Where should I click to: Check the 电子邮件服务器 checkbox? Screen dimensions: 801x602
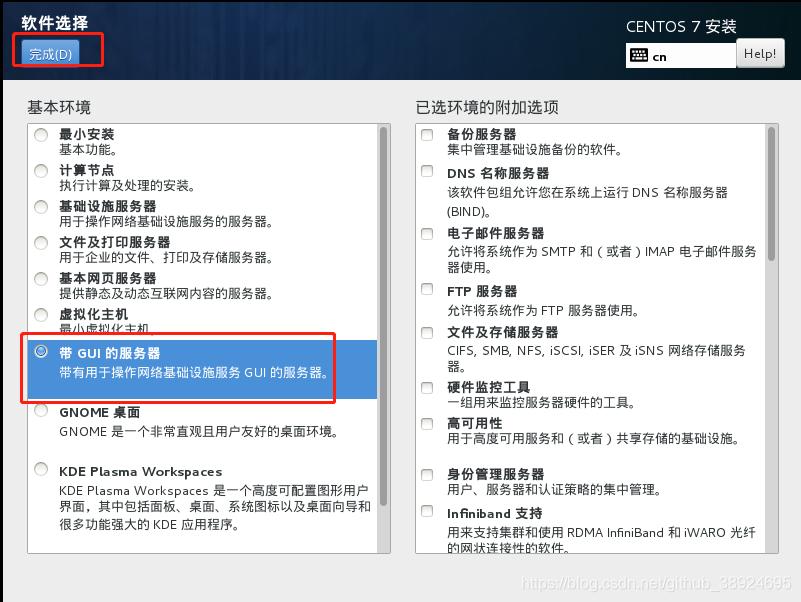(427, 234)
